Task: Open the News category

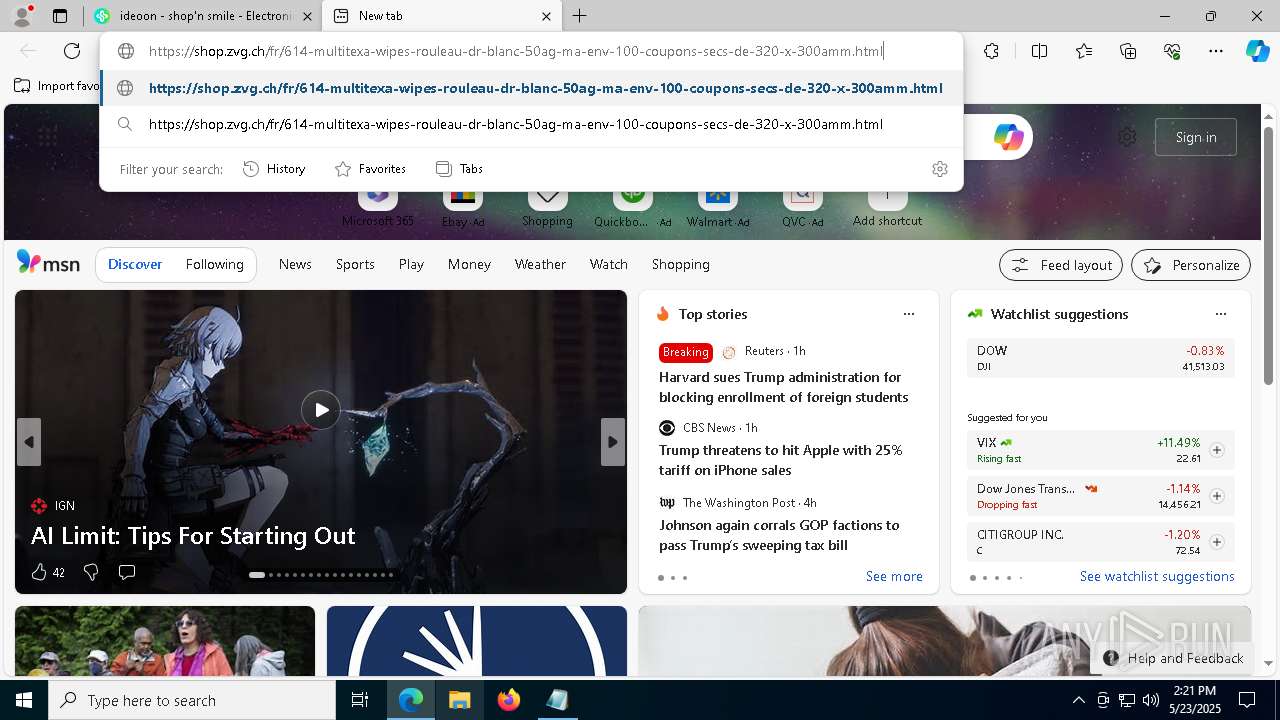Action: [295, 264]
